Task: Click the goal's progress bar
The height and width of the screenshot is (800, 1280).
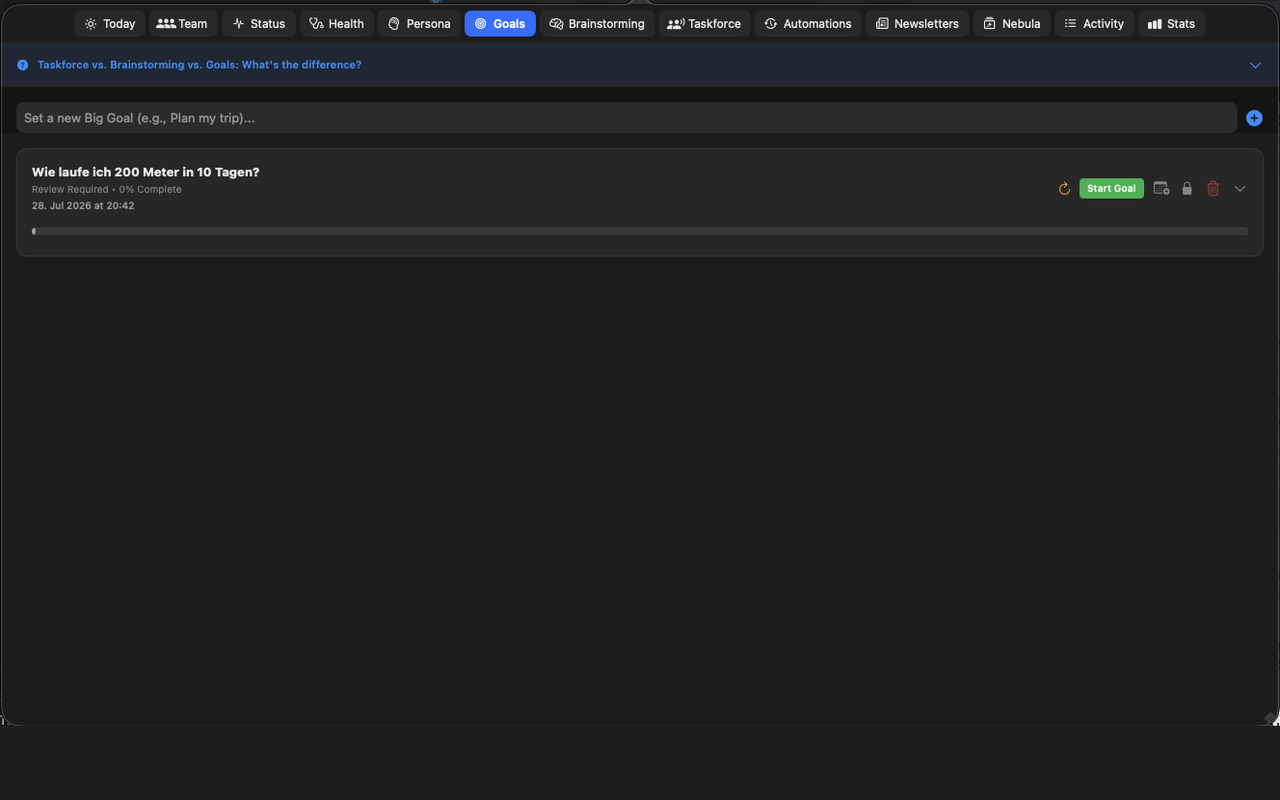Action: click(640, 231)
